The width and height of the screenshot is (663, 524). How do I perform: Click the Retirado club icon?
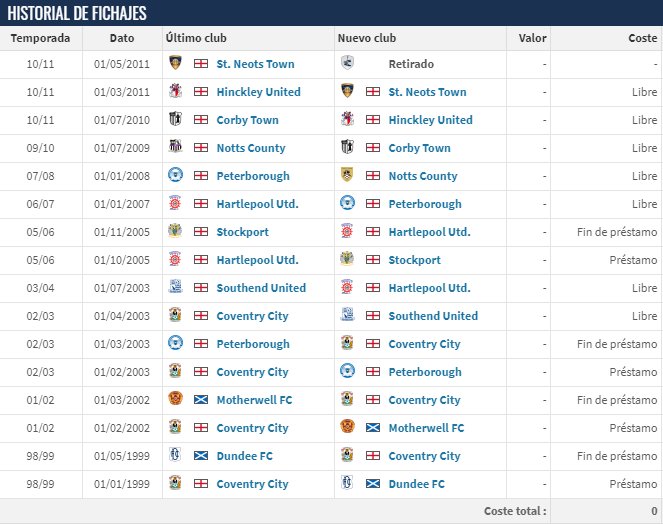point(348,64)
